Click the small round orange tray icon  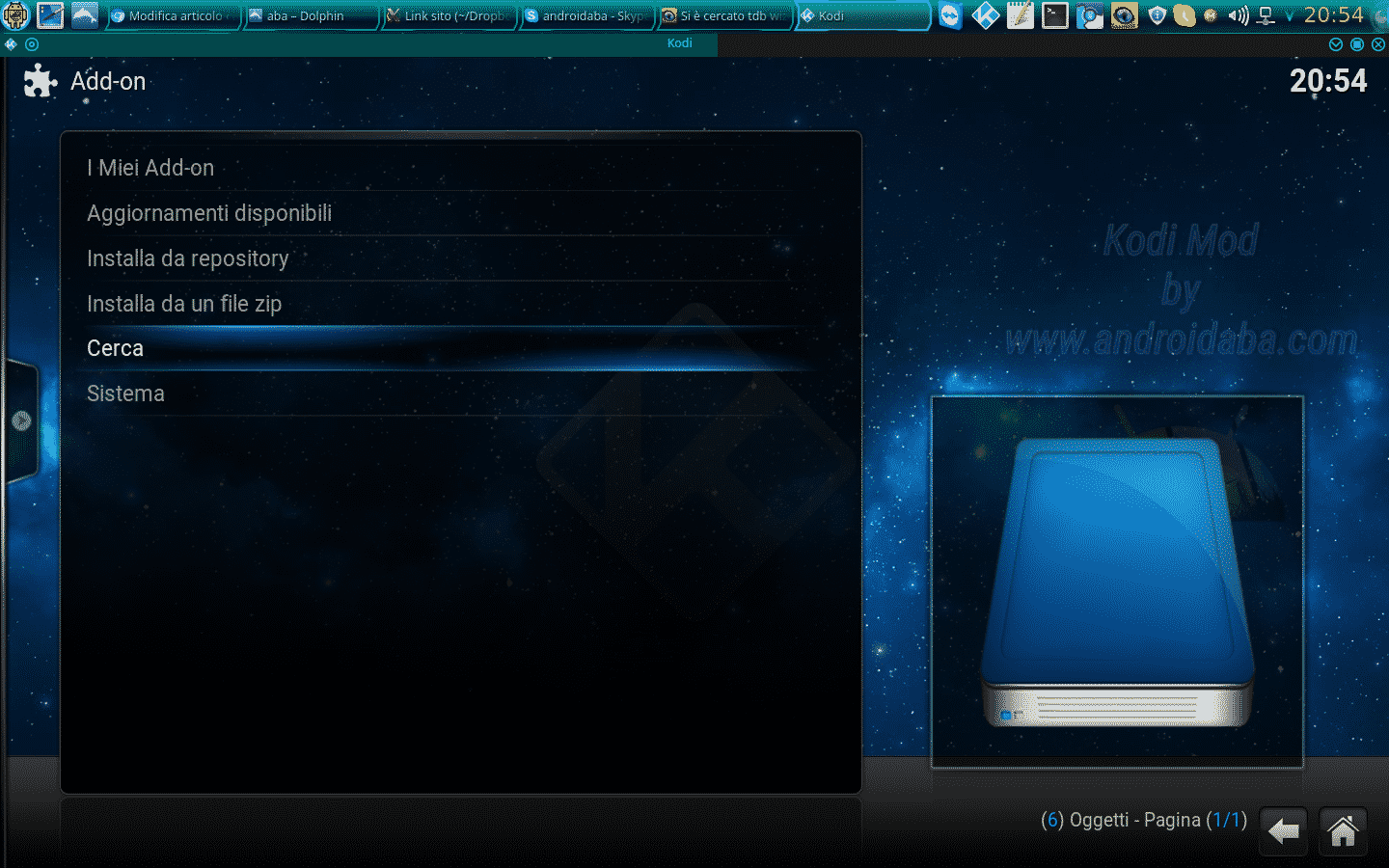tap(1211, 16)
